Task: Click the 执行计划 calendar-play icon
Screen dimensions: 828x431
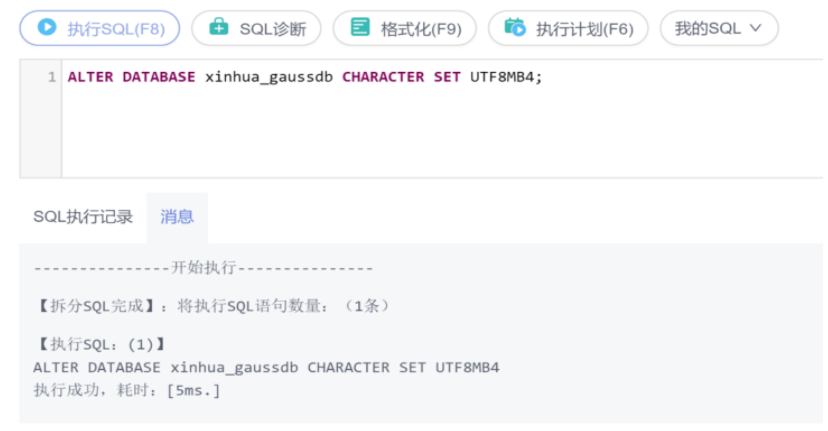Action: point(515,28)
